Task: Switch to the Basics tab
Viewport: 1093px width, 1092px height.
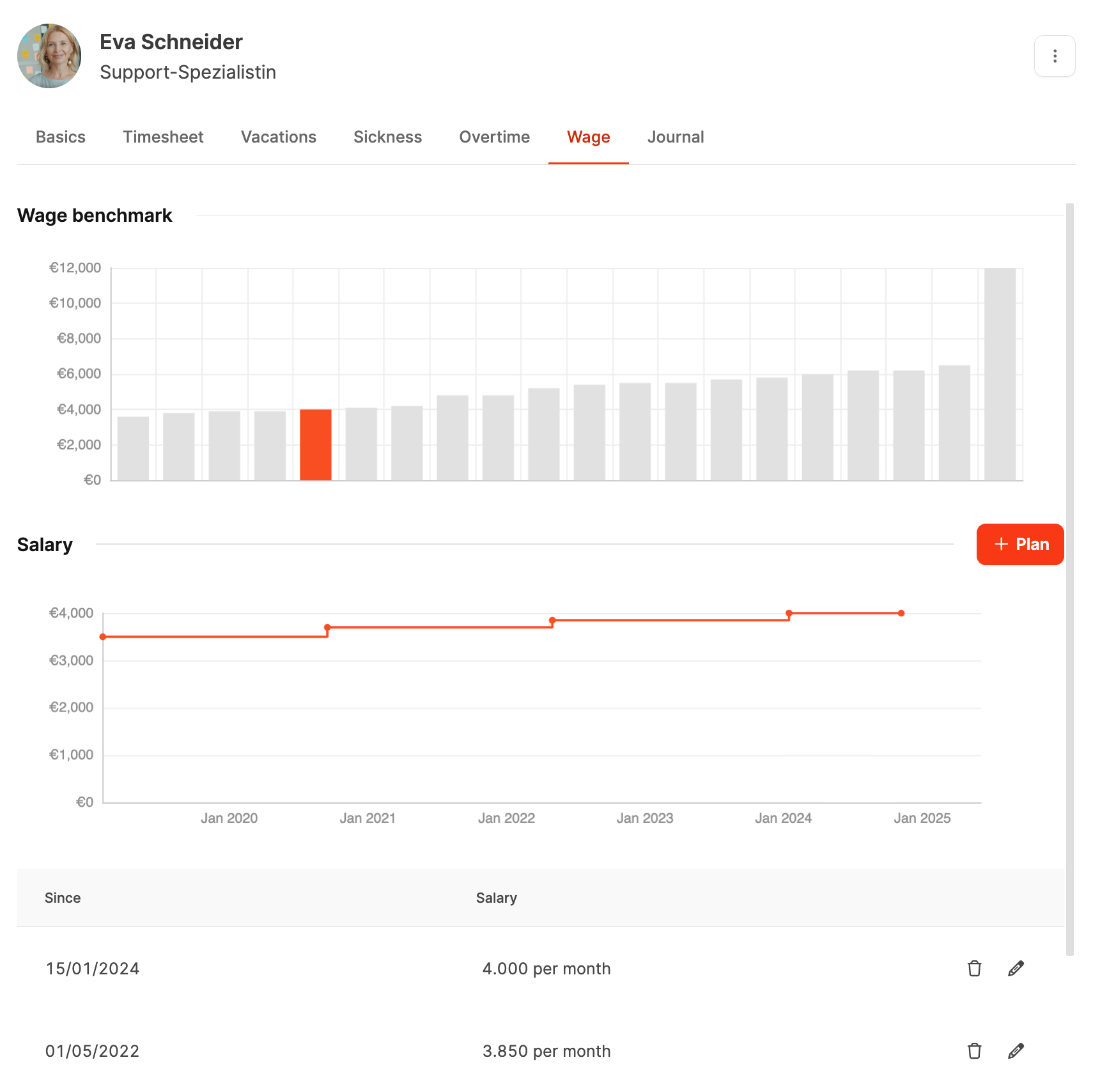Action: point(61,137)
